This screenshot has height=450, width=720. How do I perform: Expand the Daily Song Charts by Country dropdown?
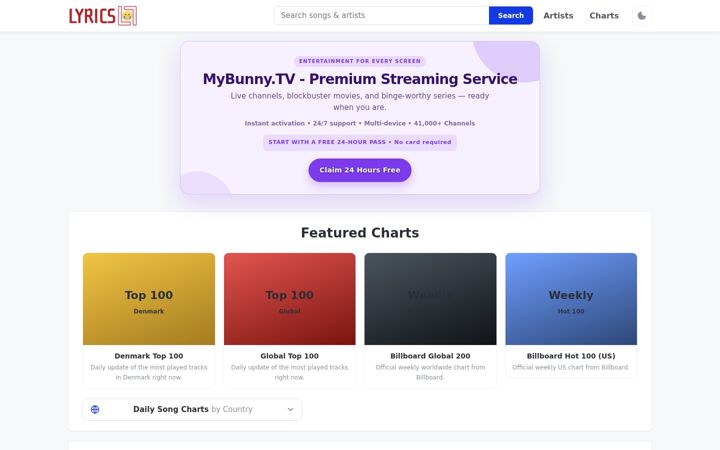pyautogui.click(x=192, y=409)
